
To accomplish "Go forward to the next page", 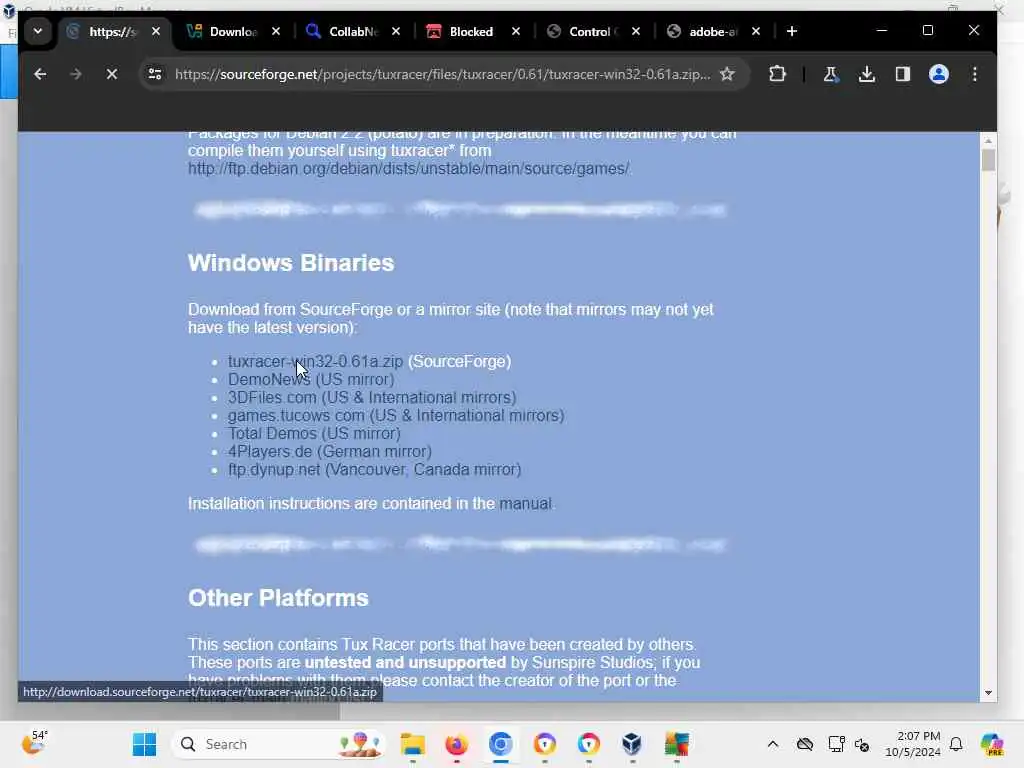I will pos(76,74).
